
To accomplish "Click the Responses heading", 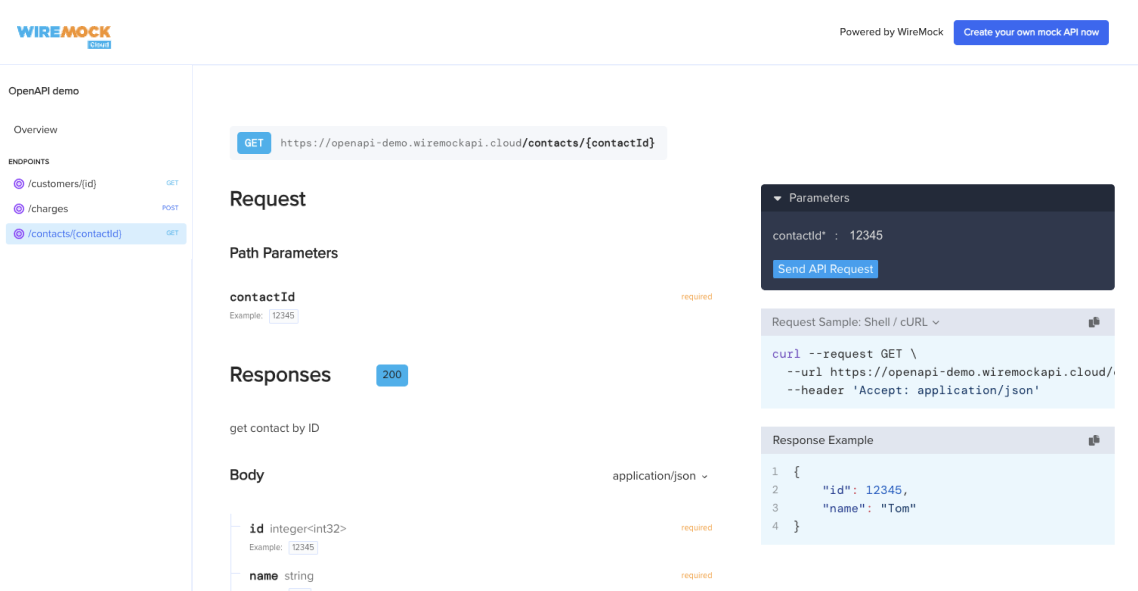I will [280, 375].
